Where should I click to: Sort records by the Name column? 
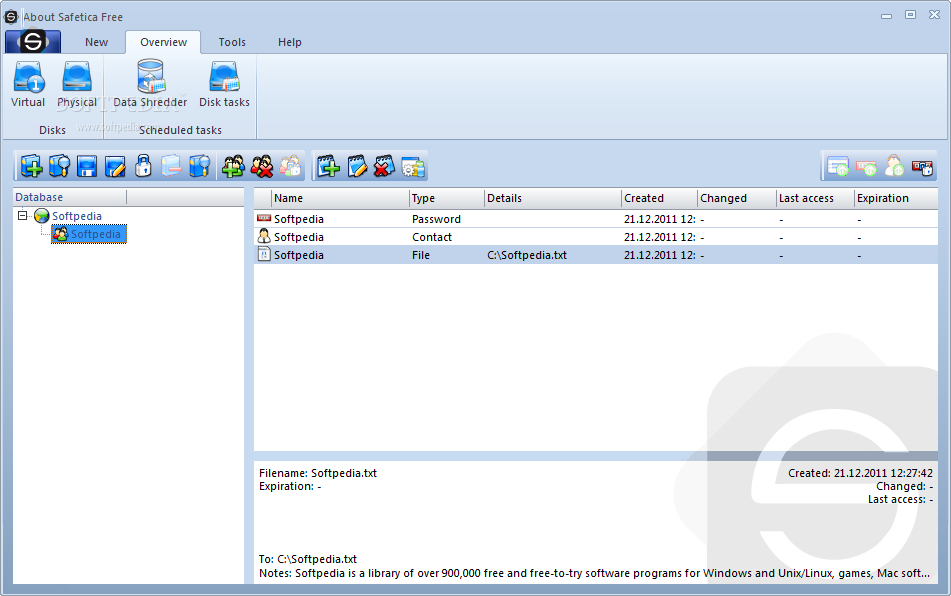[340, 198]
